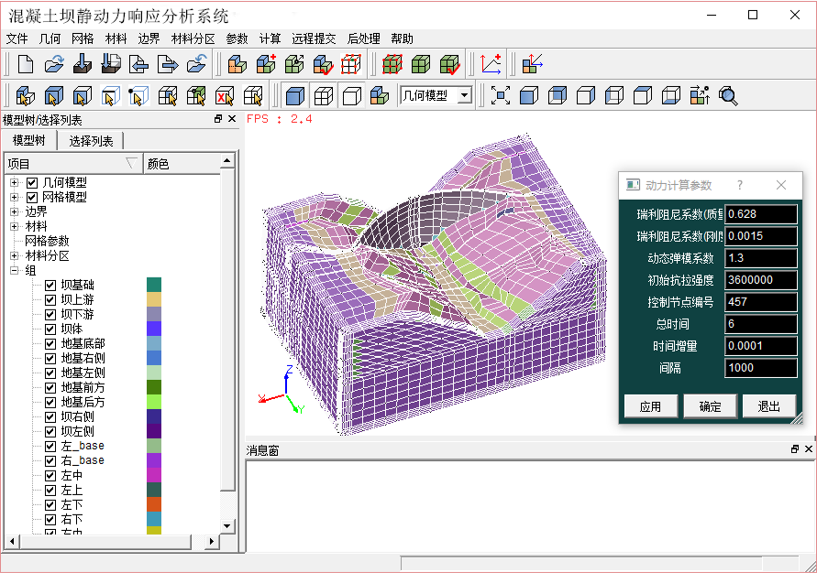Open the 计算 menu
This screenshot has width=817, height=573.
point(270,39)
